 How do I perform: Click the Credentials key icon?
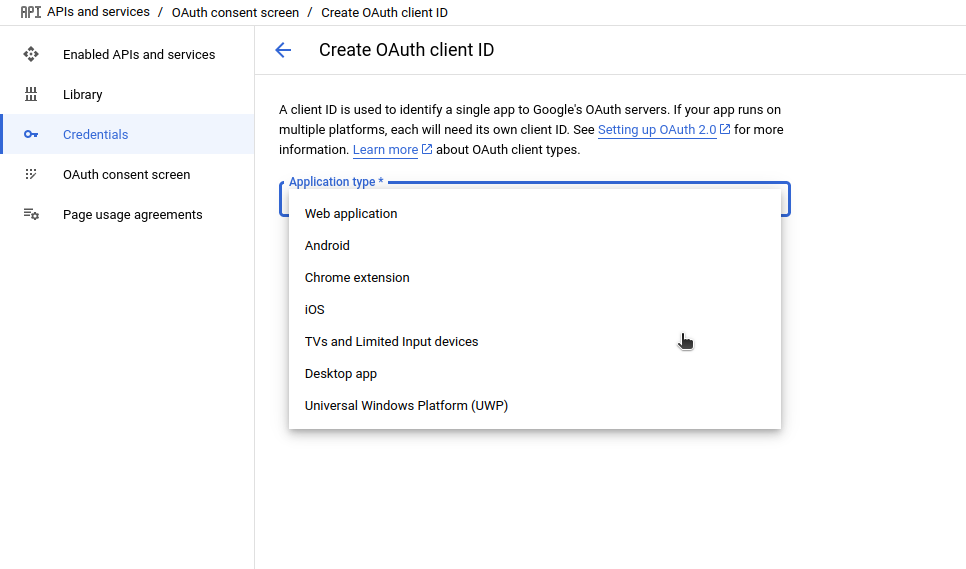pos(31,134)
